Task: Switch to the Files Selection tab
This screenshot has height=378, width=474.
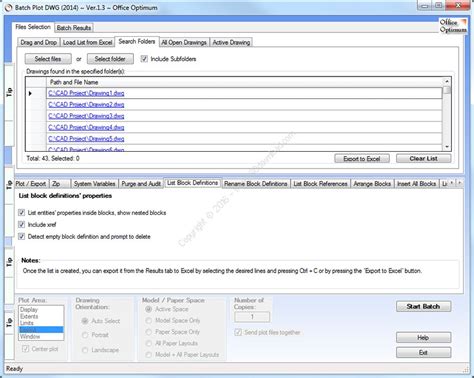Action: 33,27
